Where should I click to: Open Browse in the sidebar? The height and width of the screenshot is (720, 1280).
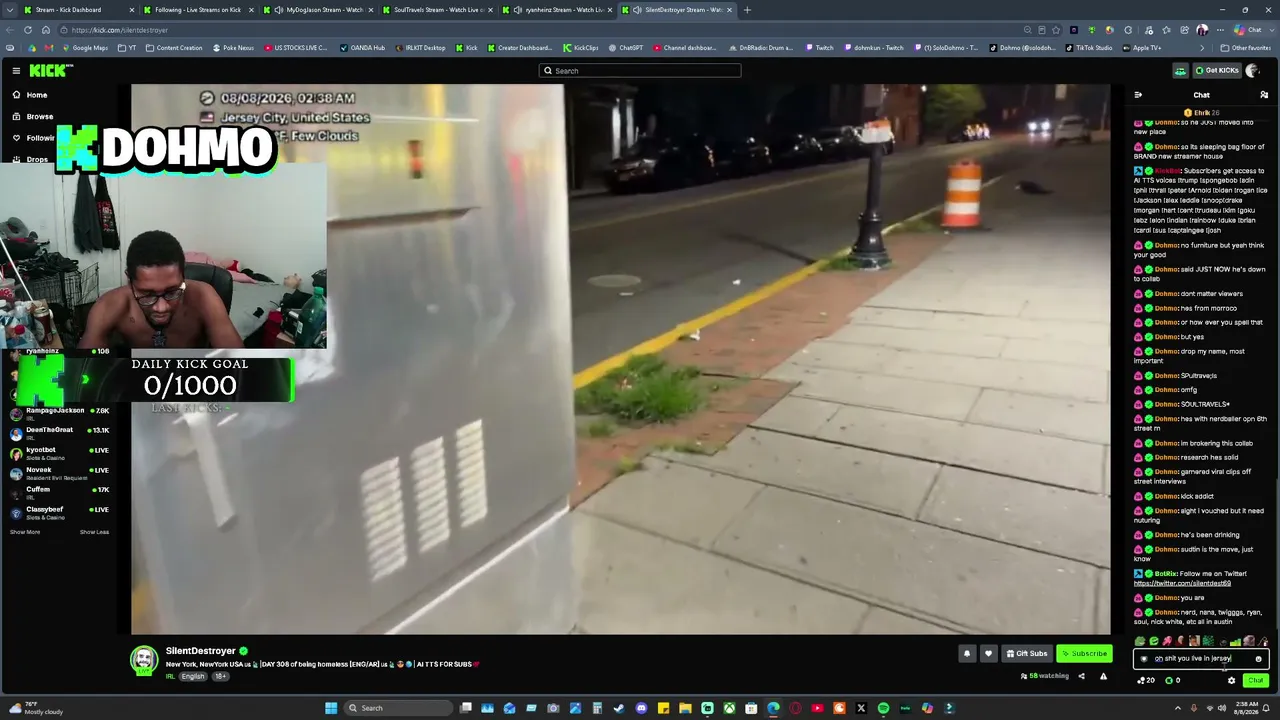[33, 117]
